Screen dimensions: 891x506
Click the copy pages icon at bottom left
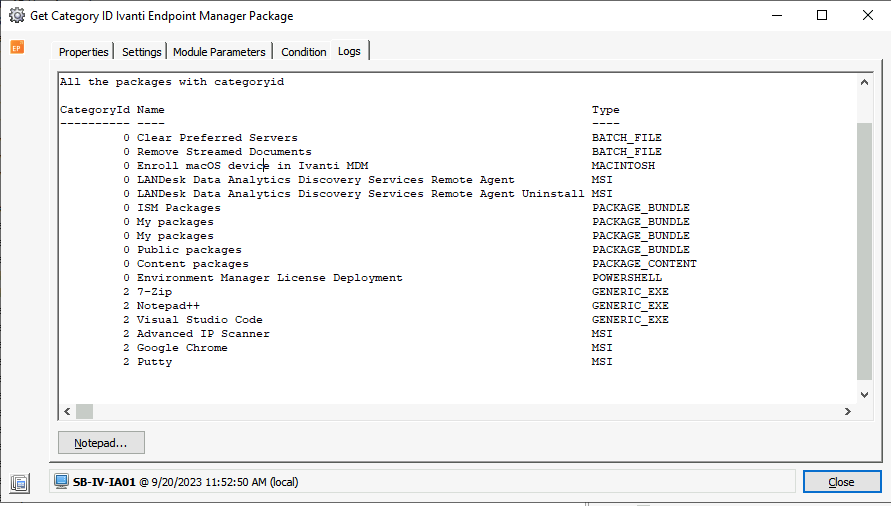click(19, 483)
